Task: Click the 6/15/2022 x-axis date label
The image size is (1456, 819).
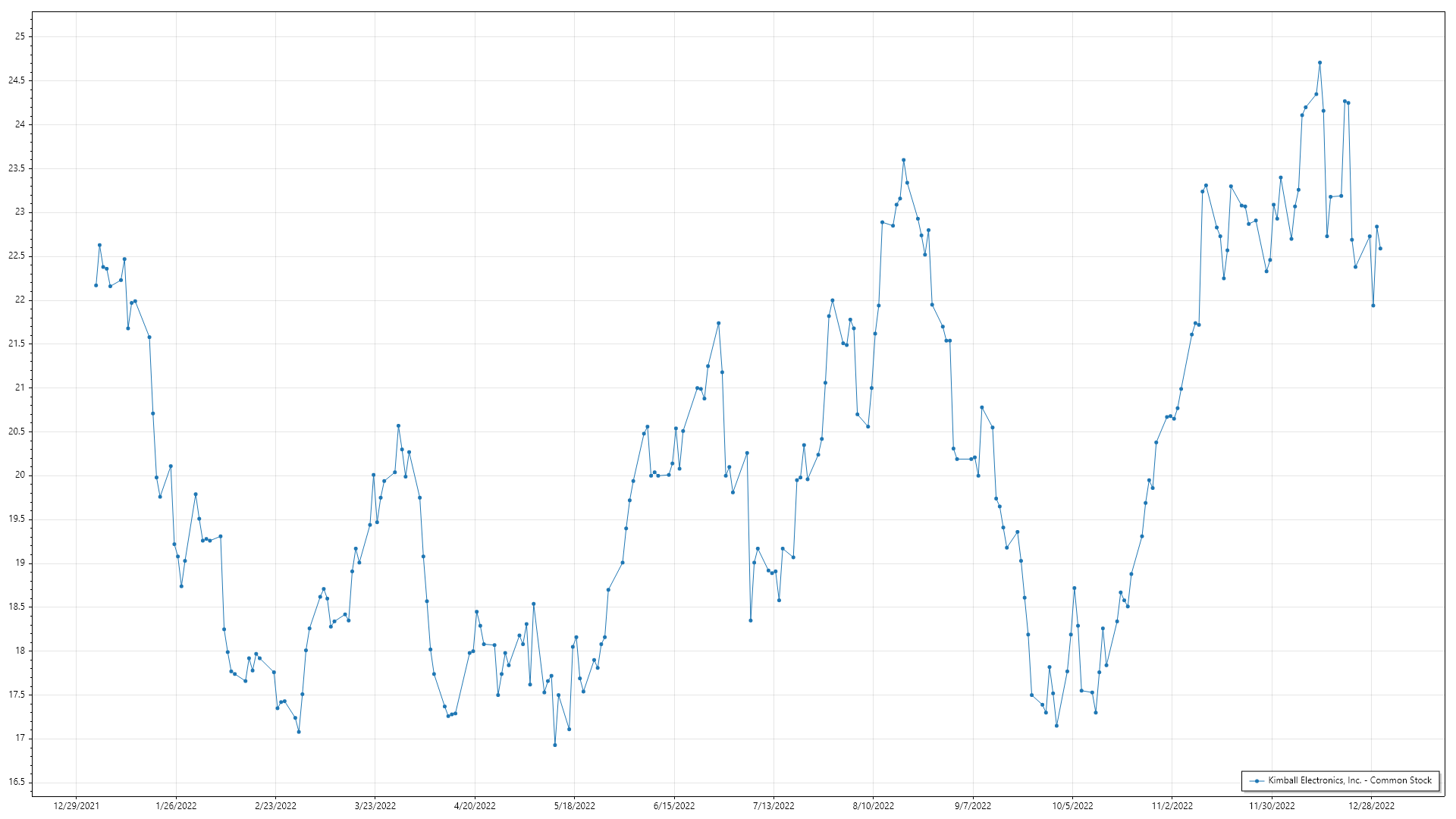Action: (x=673, y=806)
